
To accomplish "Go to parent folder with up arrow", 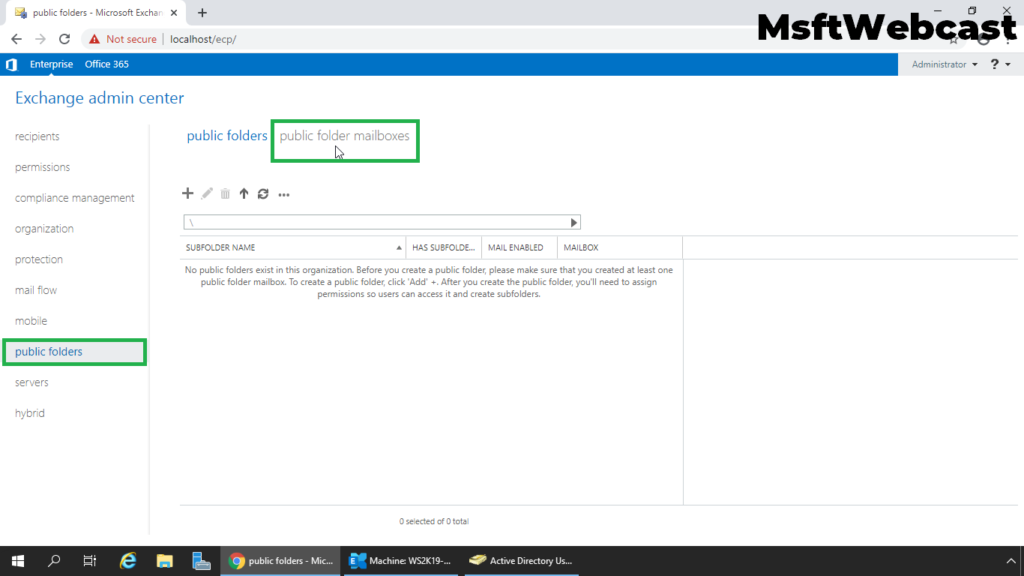I will pos(244,193).
